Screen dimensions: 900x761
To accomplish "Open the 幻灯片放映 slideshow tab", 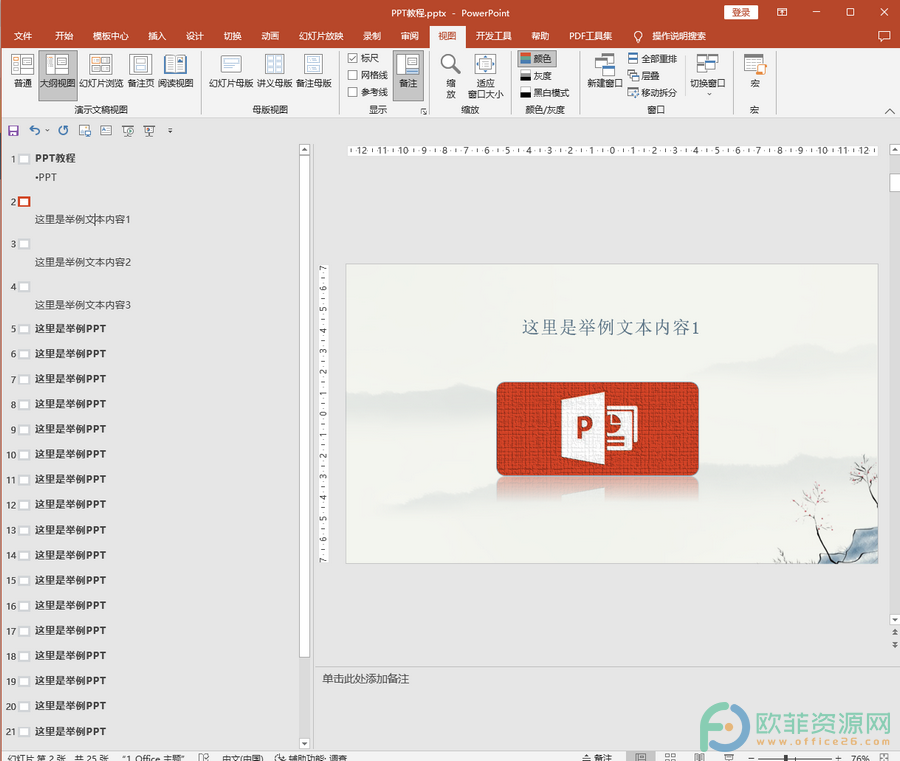I will 321,36.
